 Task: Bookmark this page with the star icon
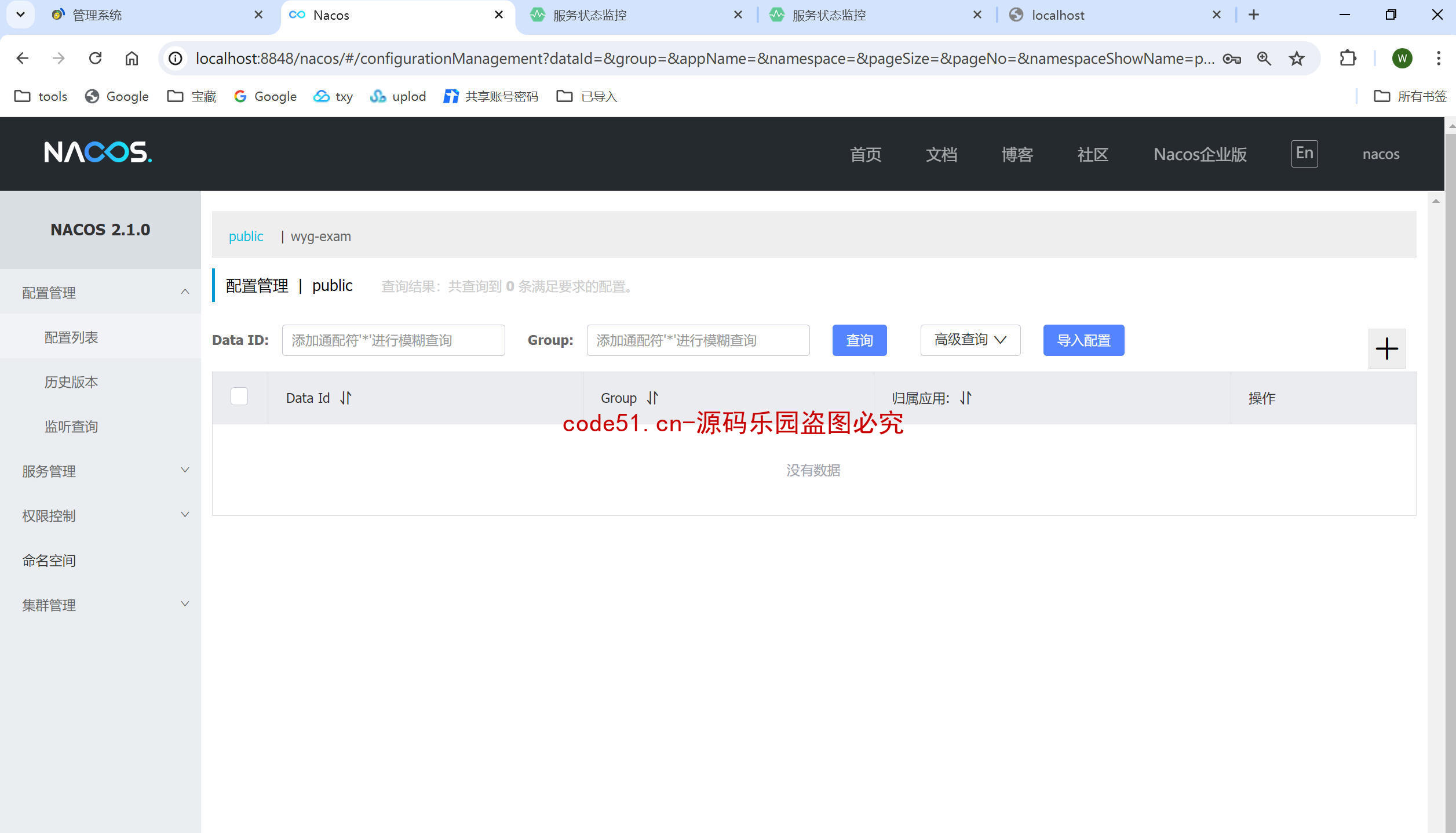(x=1297, y=58)
